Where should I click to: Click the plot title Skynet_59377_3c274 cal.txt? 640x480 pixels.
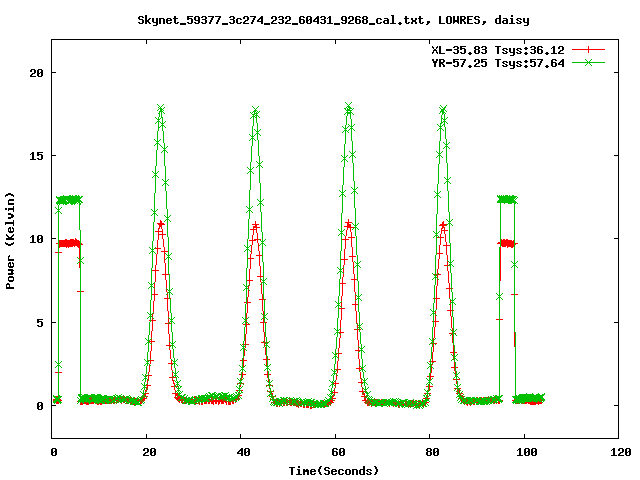(x=333, y=20)
